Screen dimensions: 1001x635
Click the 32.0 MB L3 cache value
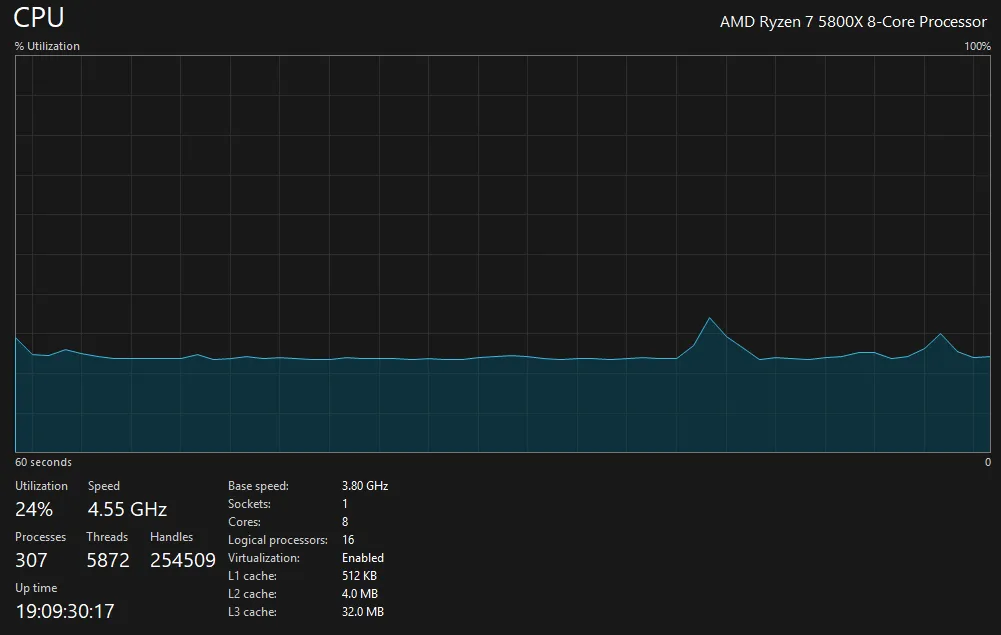click(362, 612)
